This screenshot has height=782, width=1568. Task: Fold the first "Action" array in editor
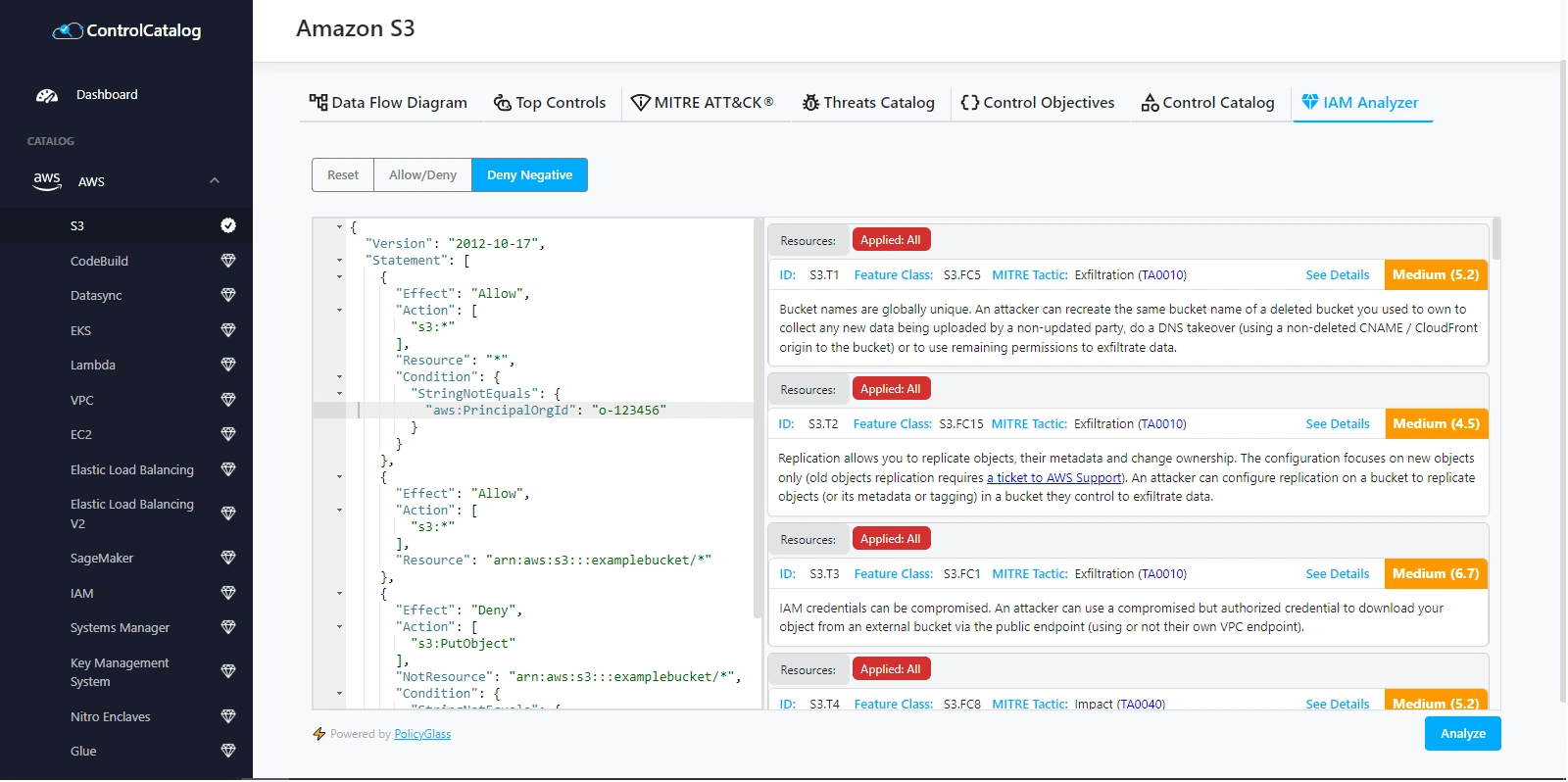[340, 311]
